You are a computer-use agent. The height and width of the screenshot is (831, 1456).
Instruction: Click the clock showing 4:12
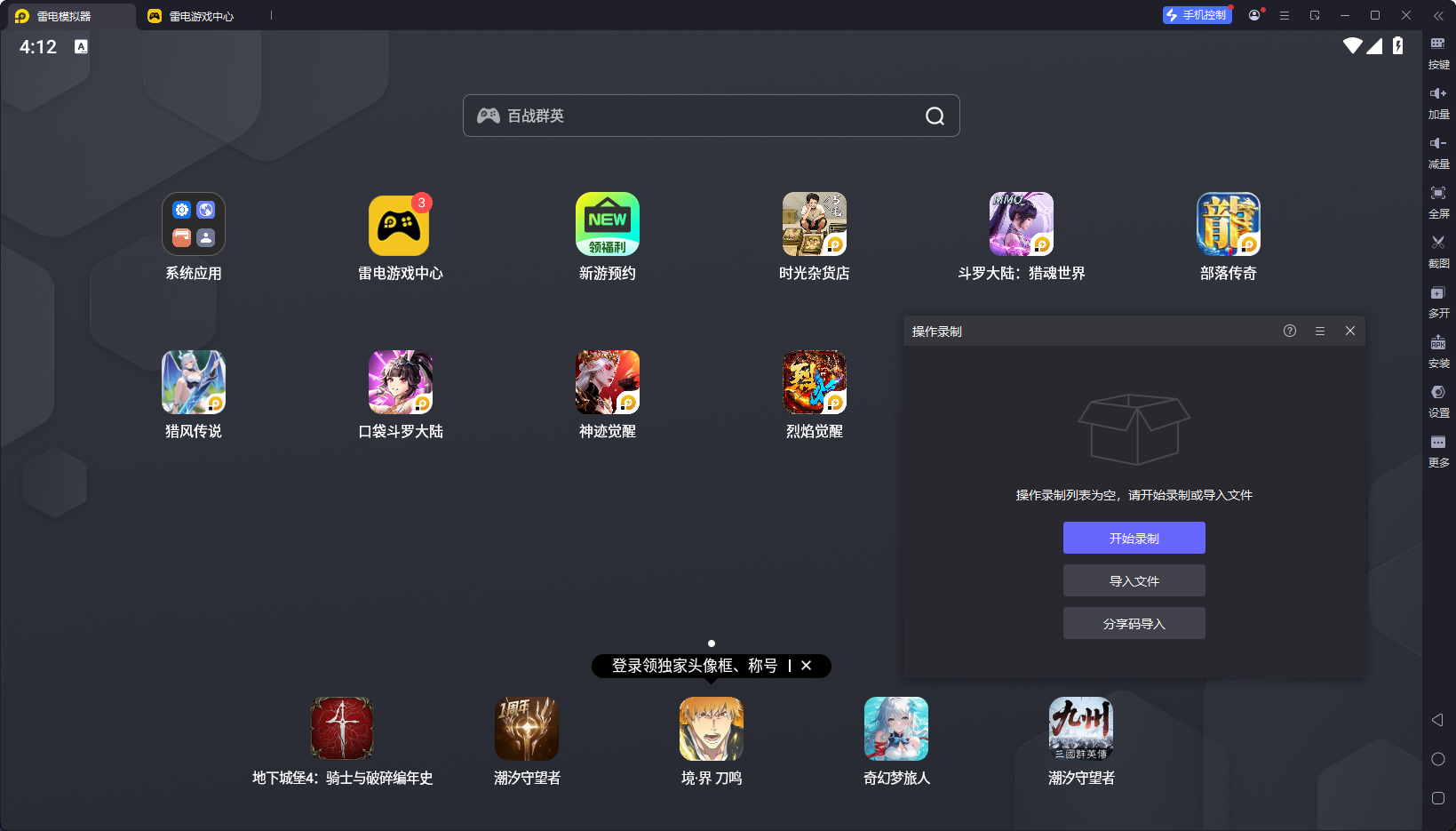coord(38,47)
